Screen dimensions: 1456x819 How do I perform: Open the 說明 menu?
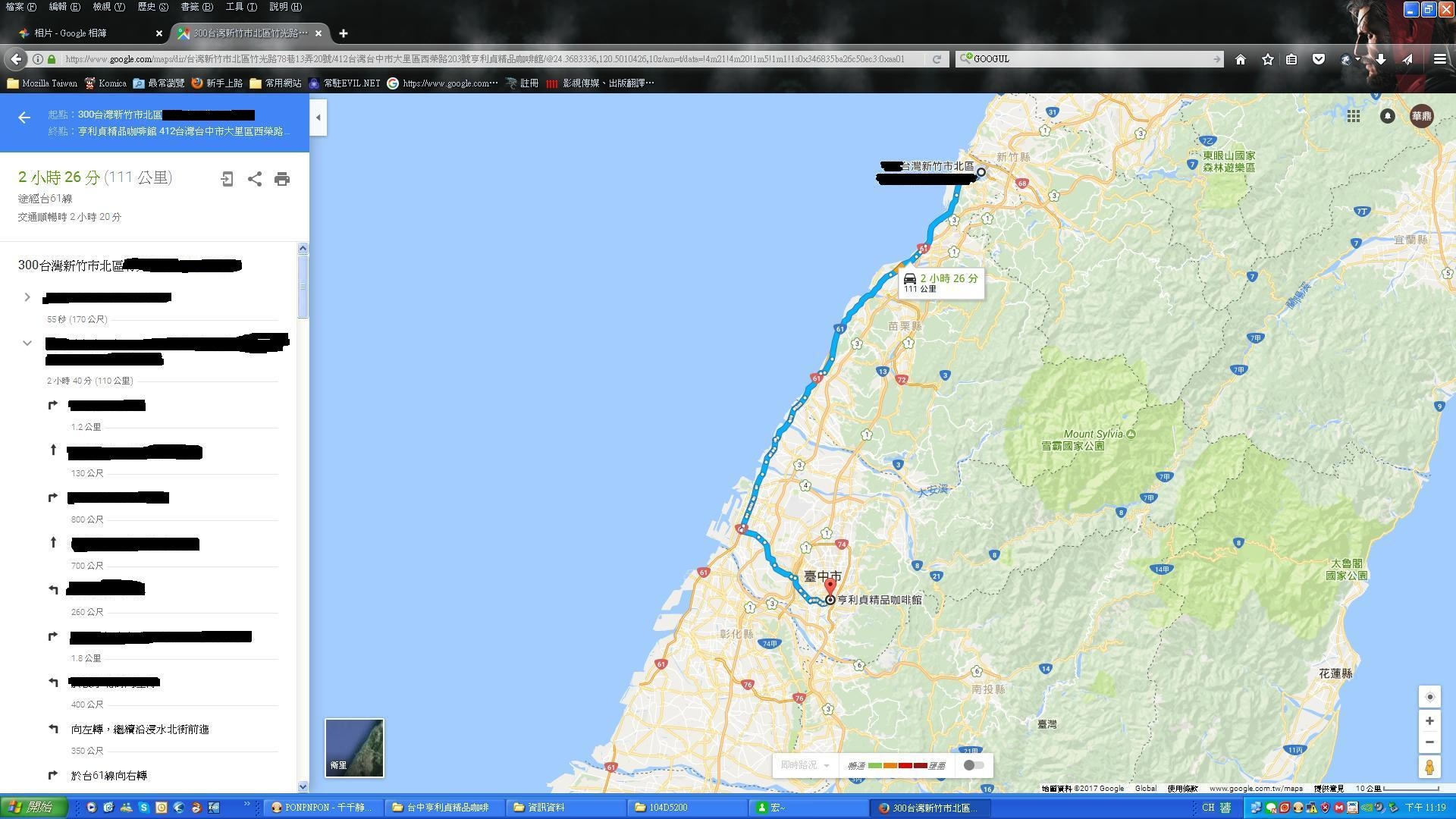pos(285,7)
